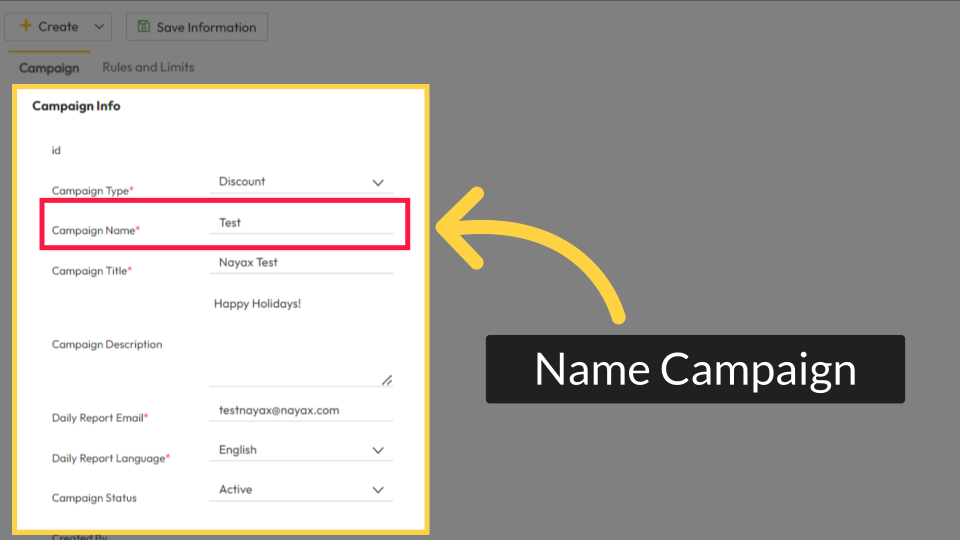Click the save disk icon
This screenshot has height=540, width=960.
(x=143, y=26)
